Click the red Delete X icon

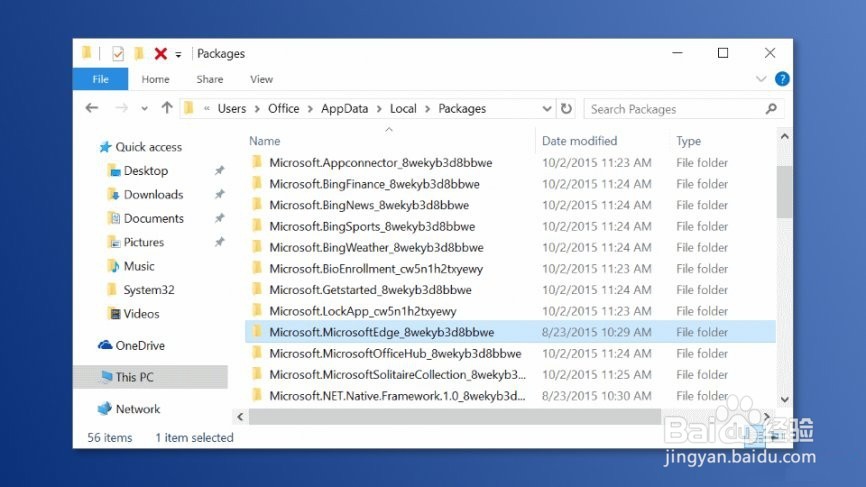(x=161, y=54)
